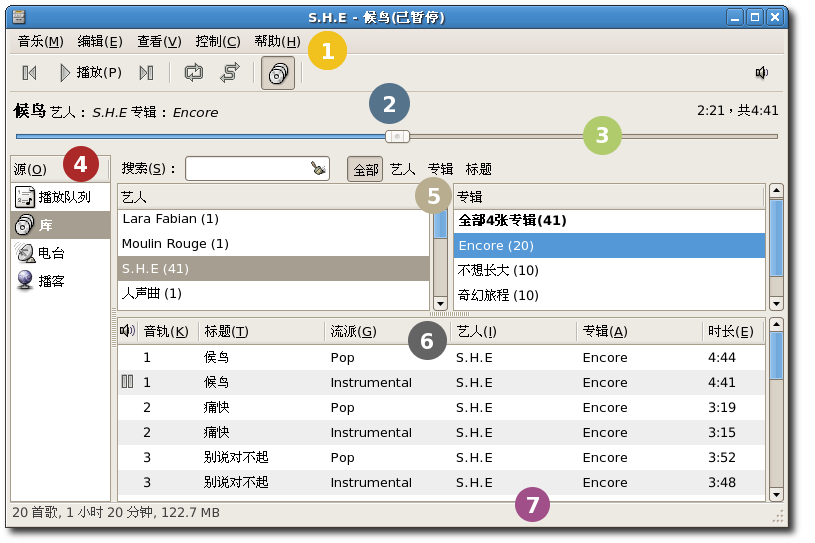Open the 音乐(M) menu
815x543 pixels.
[41, 41]
